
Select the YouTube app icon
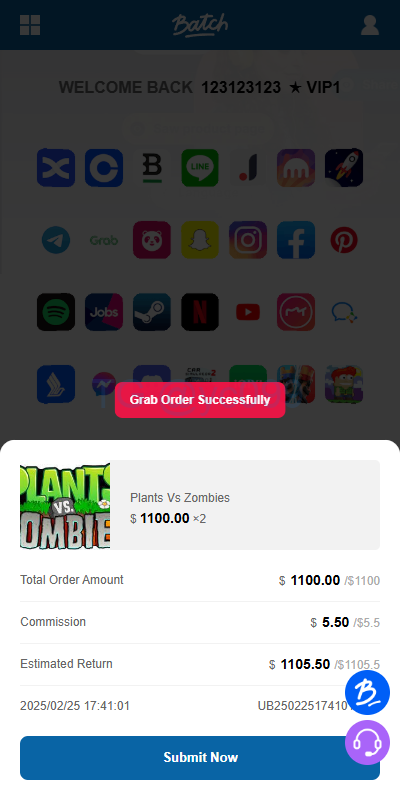248,312
